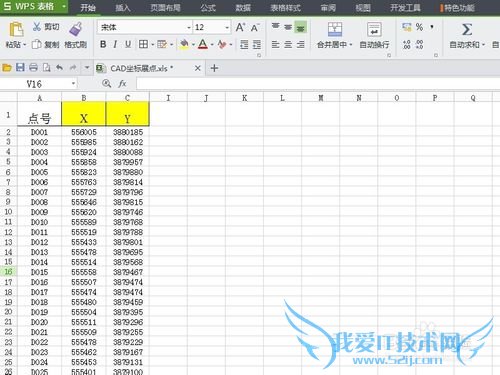Open fill color dropdown arrow
The height and width of the screenshot is (375, 500).
click(x=193, y=44)
